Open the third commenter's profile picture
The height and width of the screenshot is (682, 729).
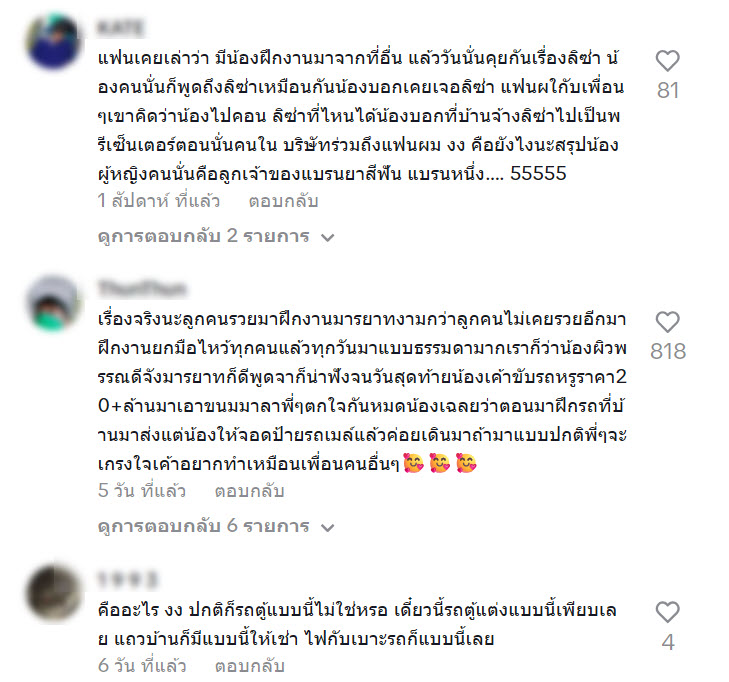point(53,593)
